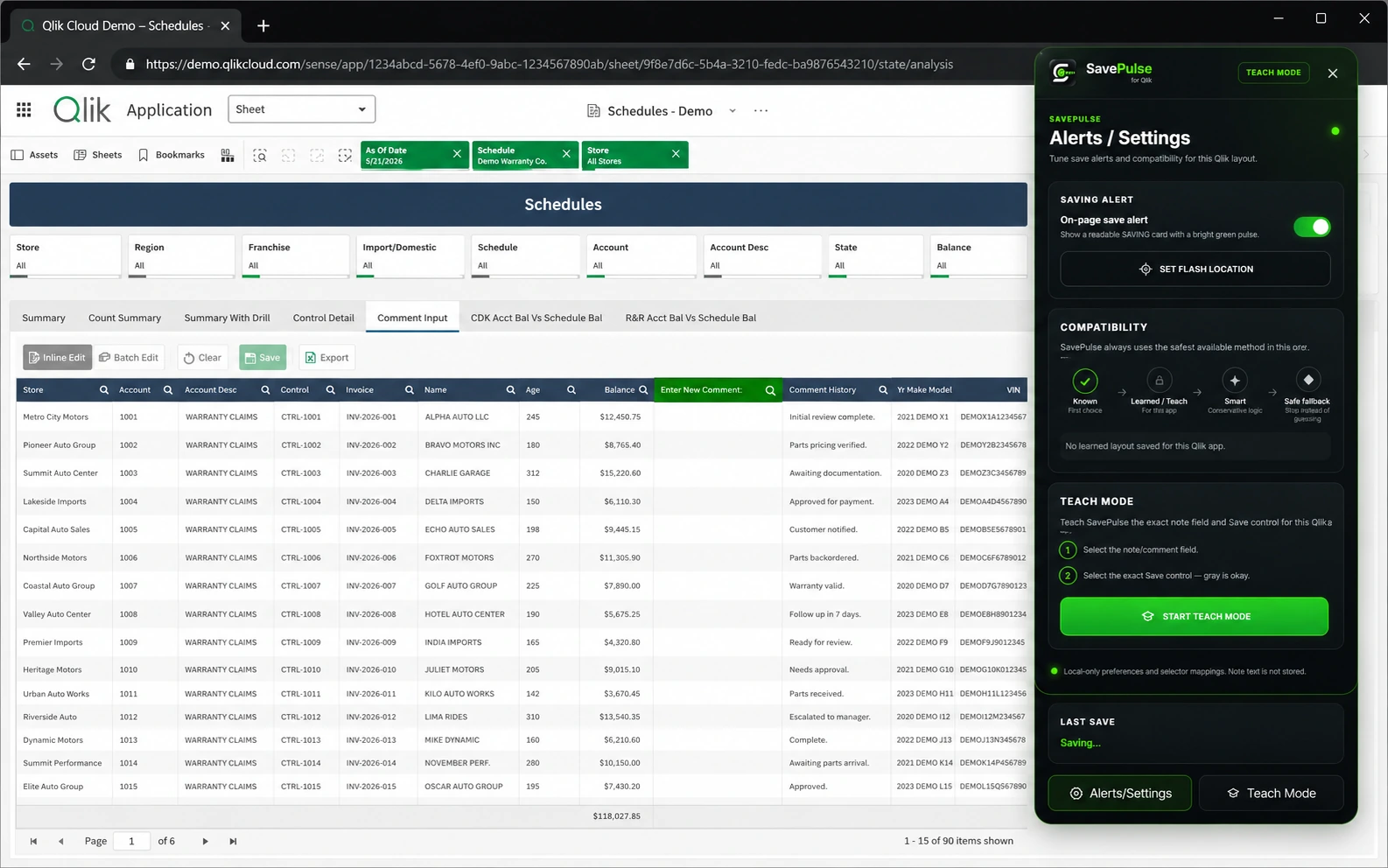The image size is (1388, 868).
Task: Search the Balance column
Action: [643, 390]
